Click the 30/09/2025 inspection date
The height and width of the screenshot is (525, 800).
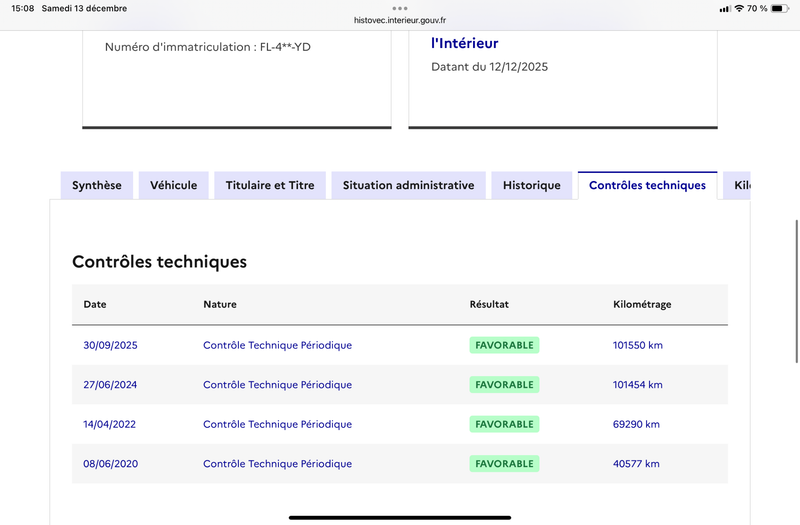[x=110, y=345]
